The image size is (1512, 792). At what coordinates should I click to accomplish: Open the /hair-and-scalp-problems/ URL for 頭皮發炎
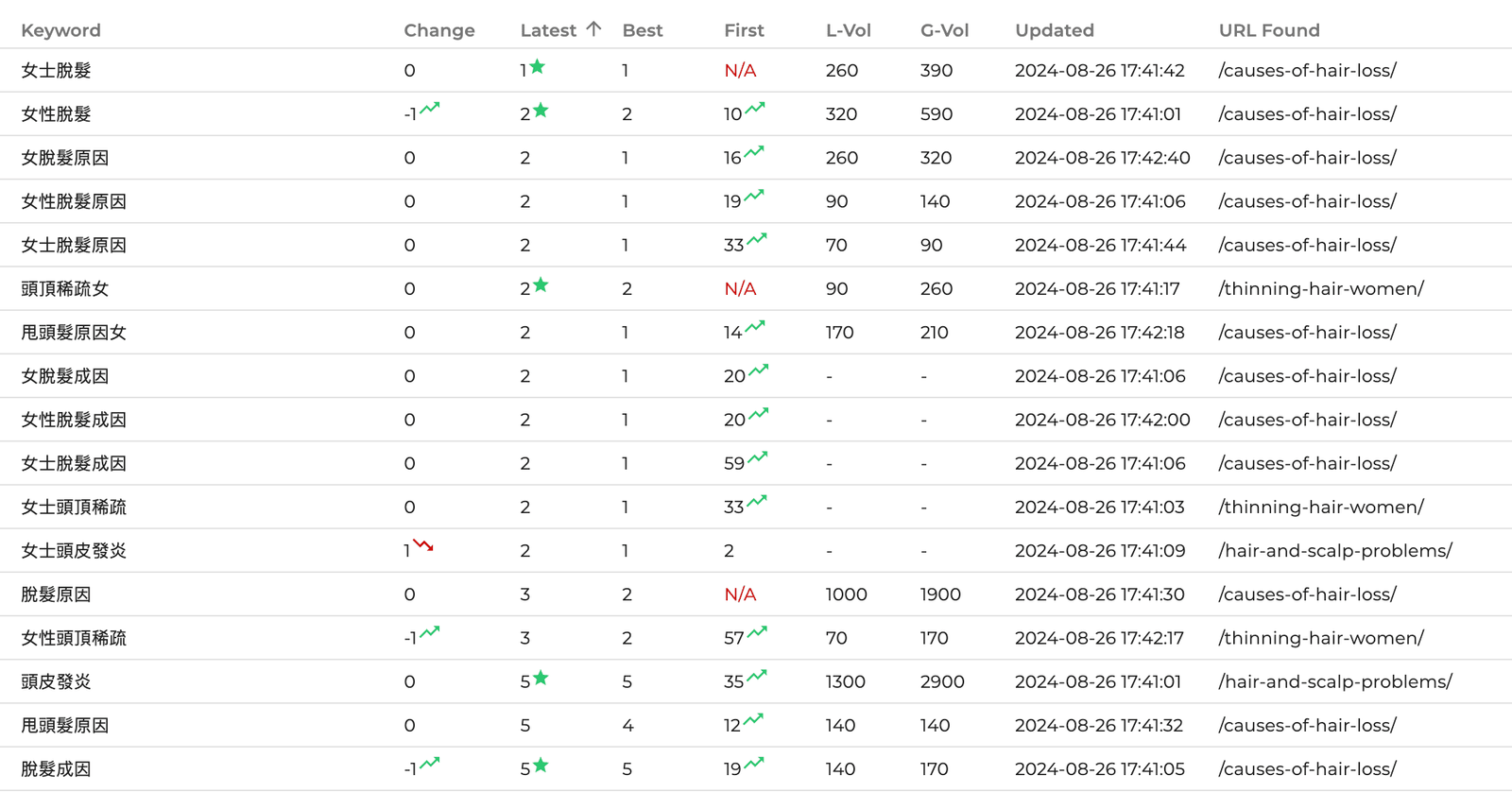click(1334, 682)
